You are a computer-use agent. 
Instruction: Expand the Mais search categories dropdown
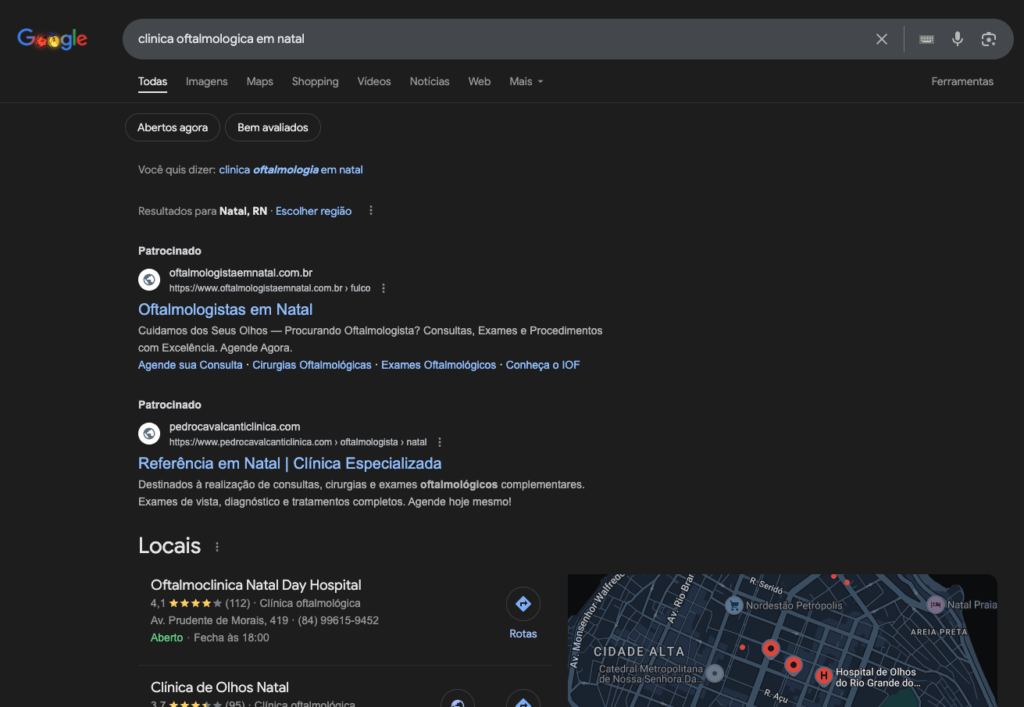(526, 82)
